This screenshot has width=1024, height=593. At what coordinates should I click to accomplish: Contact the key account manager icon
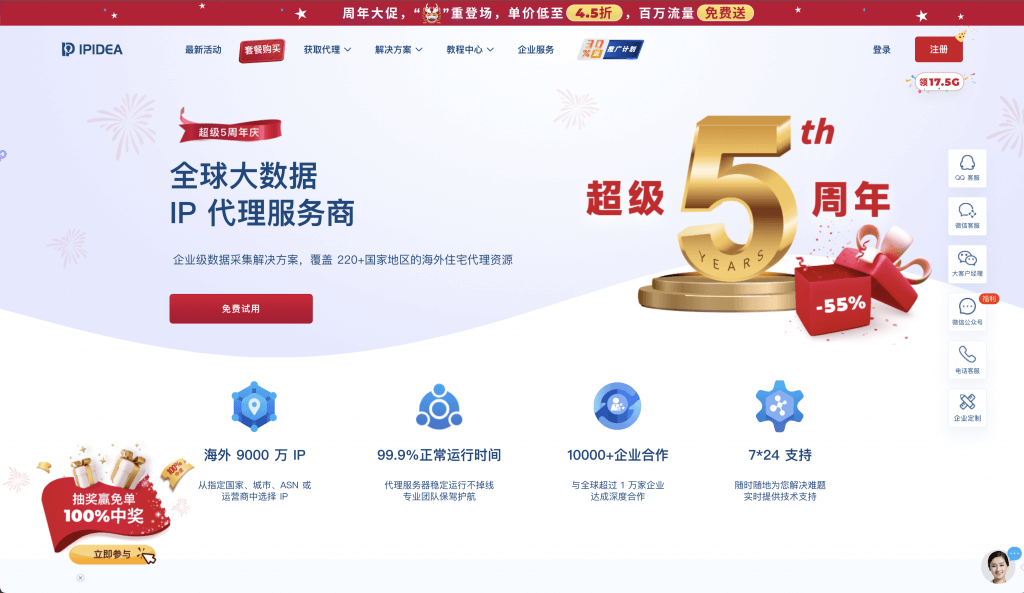coord(967,263)
